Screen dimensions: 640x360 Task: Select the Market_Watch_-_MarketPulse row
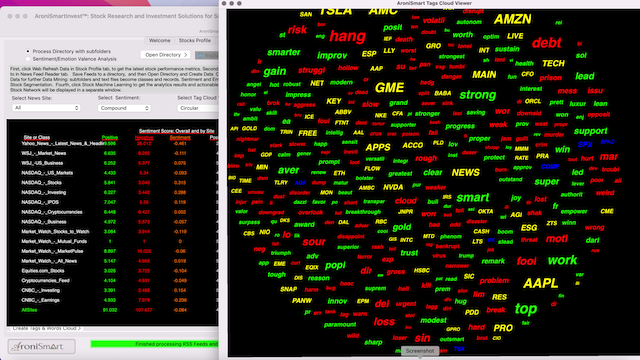pyautogui.click(x=52, y=251)
